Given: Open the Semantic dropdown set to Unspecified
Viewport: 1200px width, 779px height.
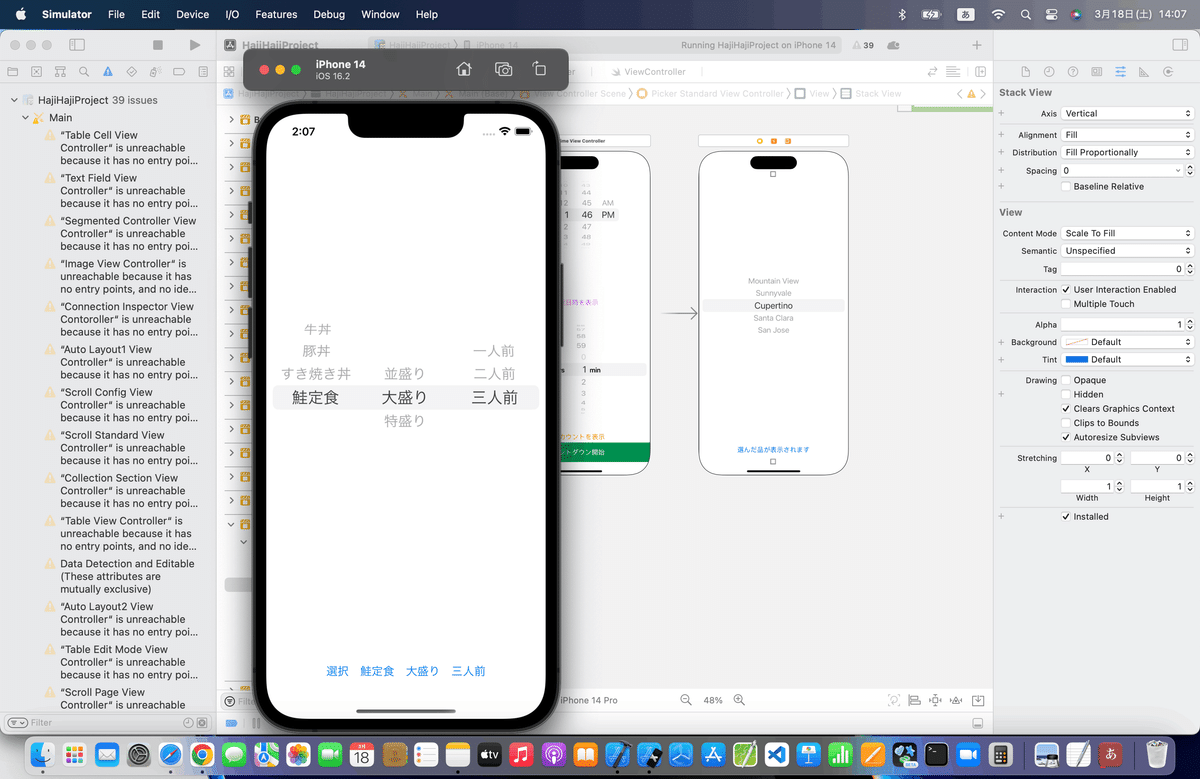Looking at the screenshot, I should click(x=1127, y=251).
